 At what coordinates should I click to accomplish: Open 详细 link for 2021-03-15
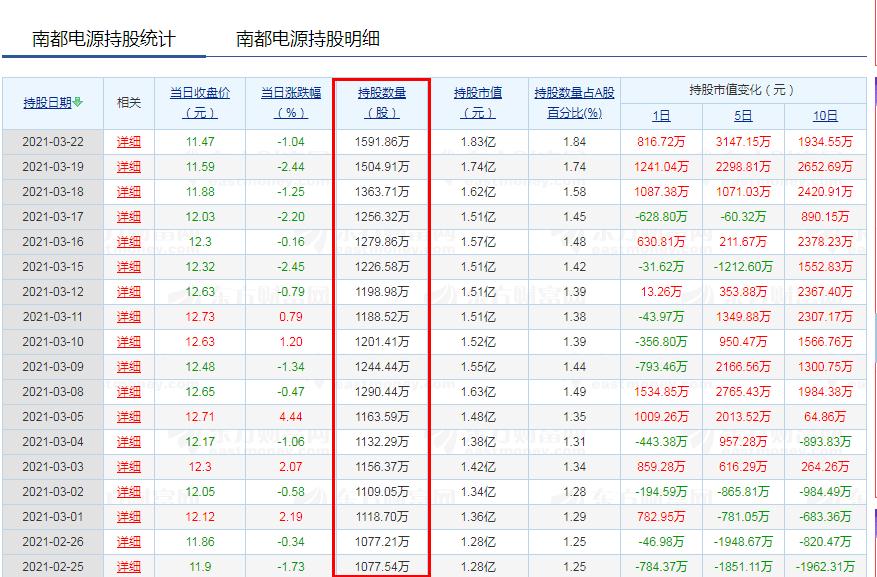pos(129,267)
